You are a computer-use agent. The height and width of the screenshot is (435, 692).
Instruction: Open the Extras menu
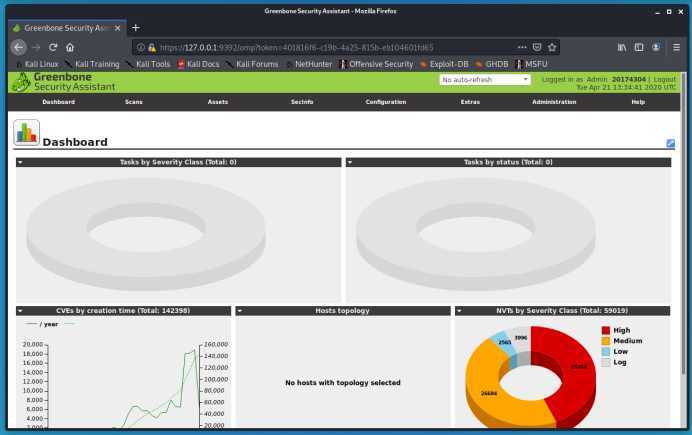(x=470, y=102)
